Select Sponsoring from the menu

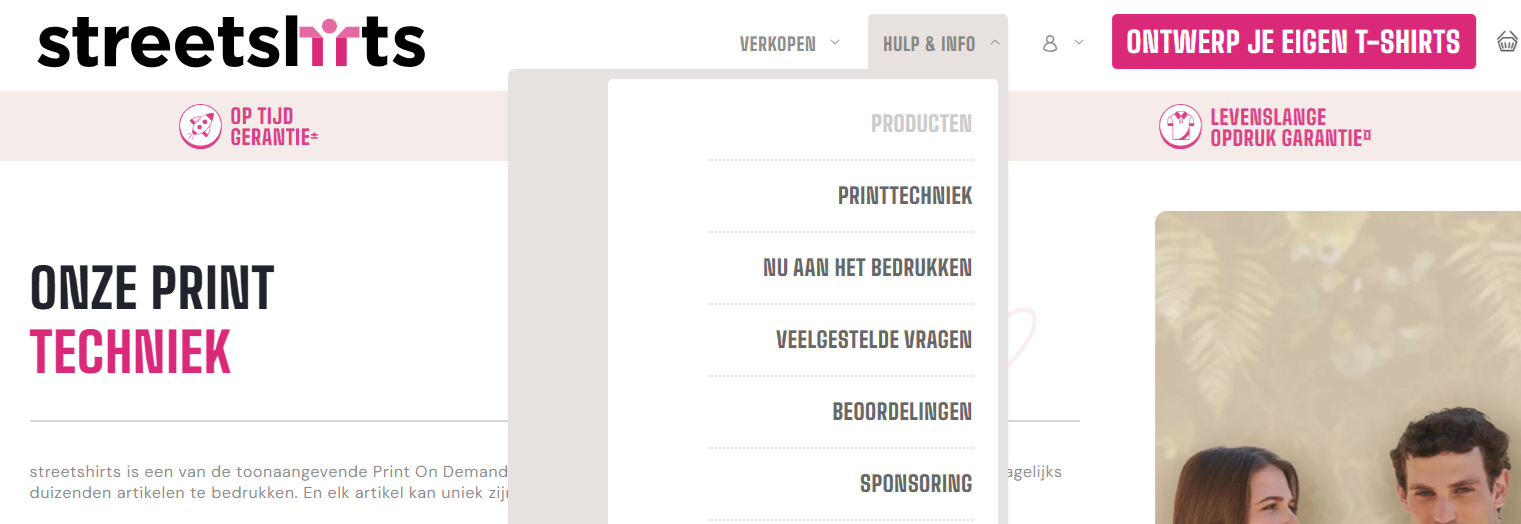(915, 484)
